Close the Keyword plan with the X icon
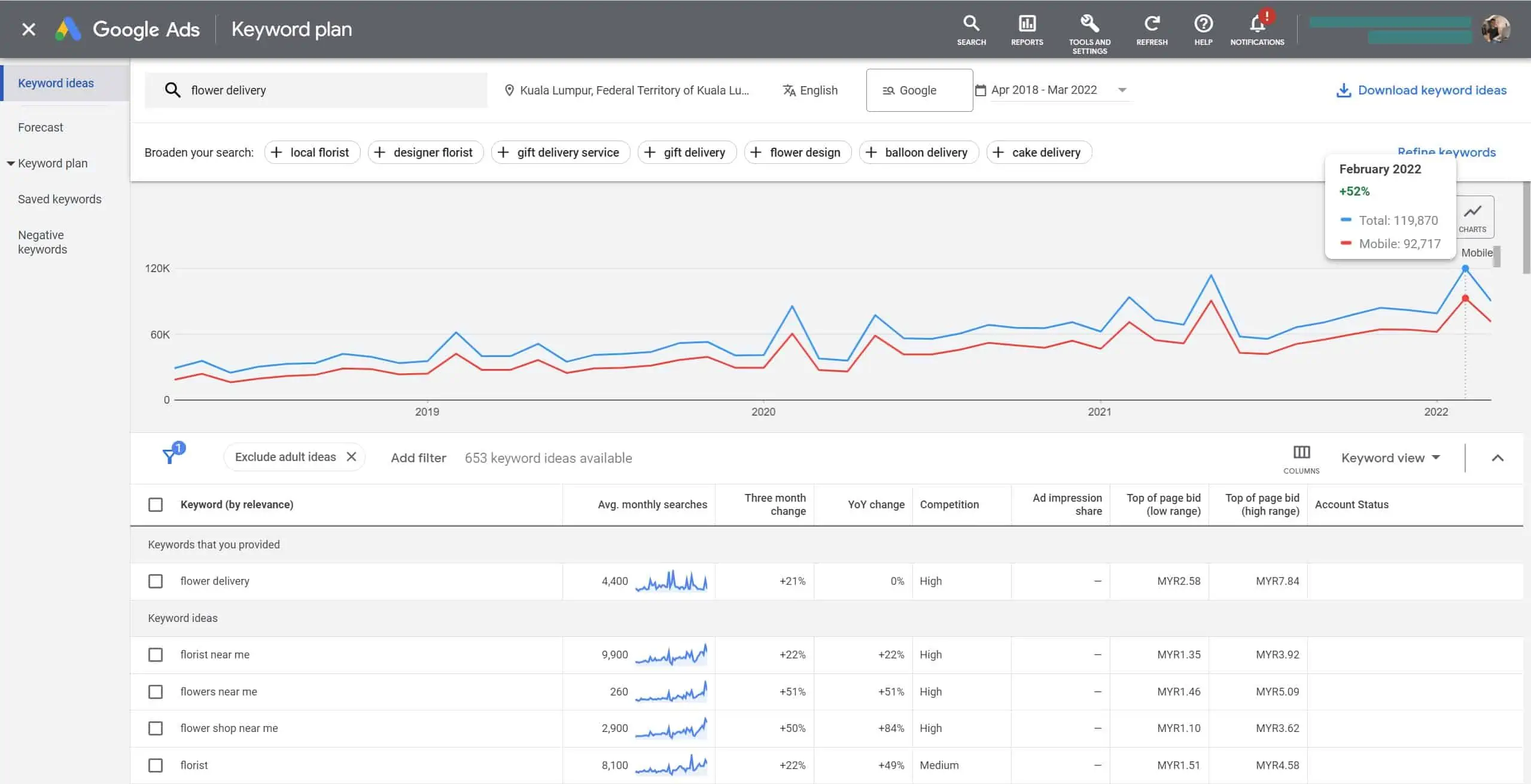The image size is (1531, 784). (x=29, y=29)
